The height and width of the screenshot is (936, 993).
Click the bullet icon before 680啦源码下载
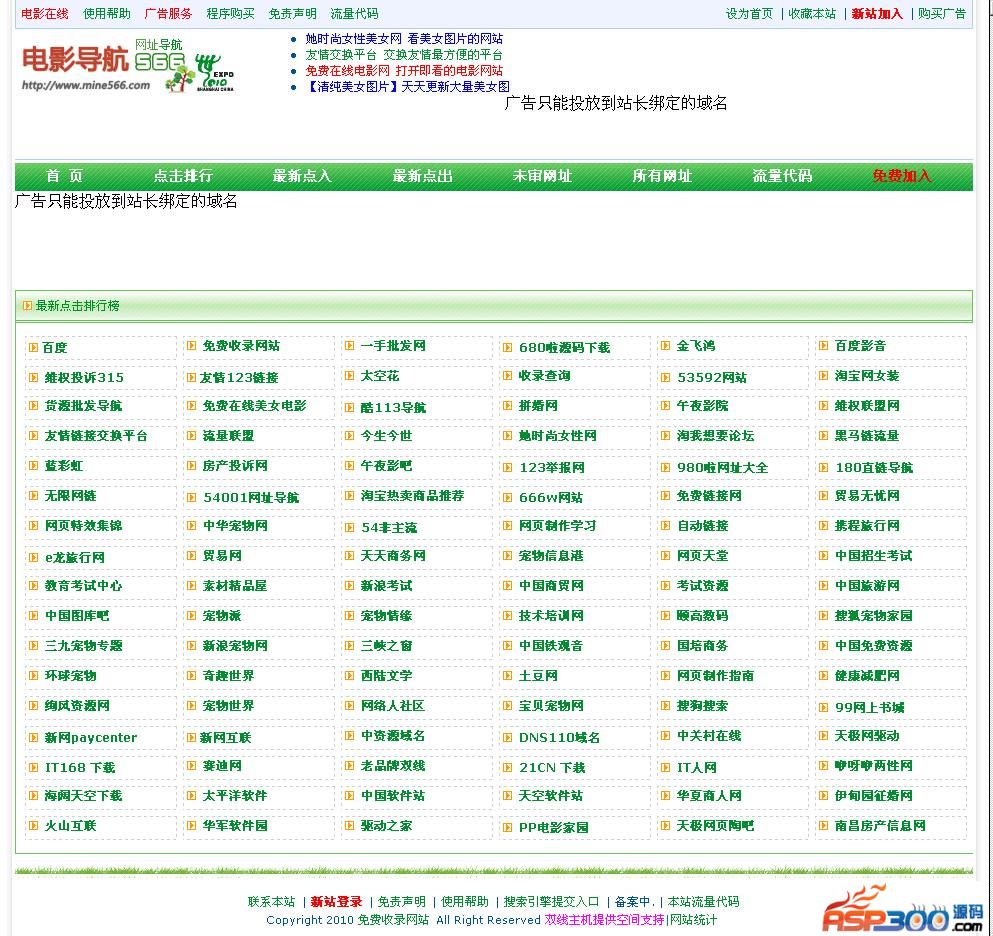(507, 347)
